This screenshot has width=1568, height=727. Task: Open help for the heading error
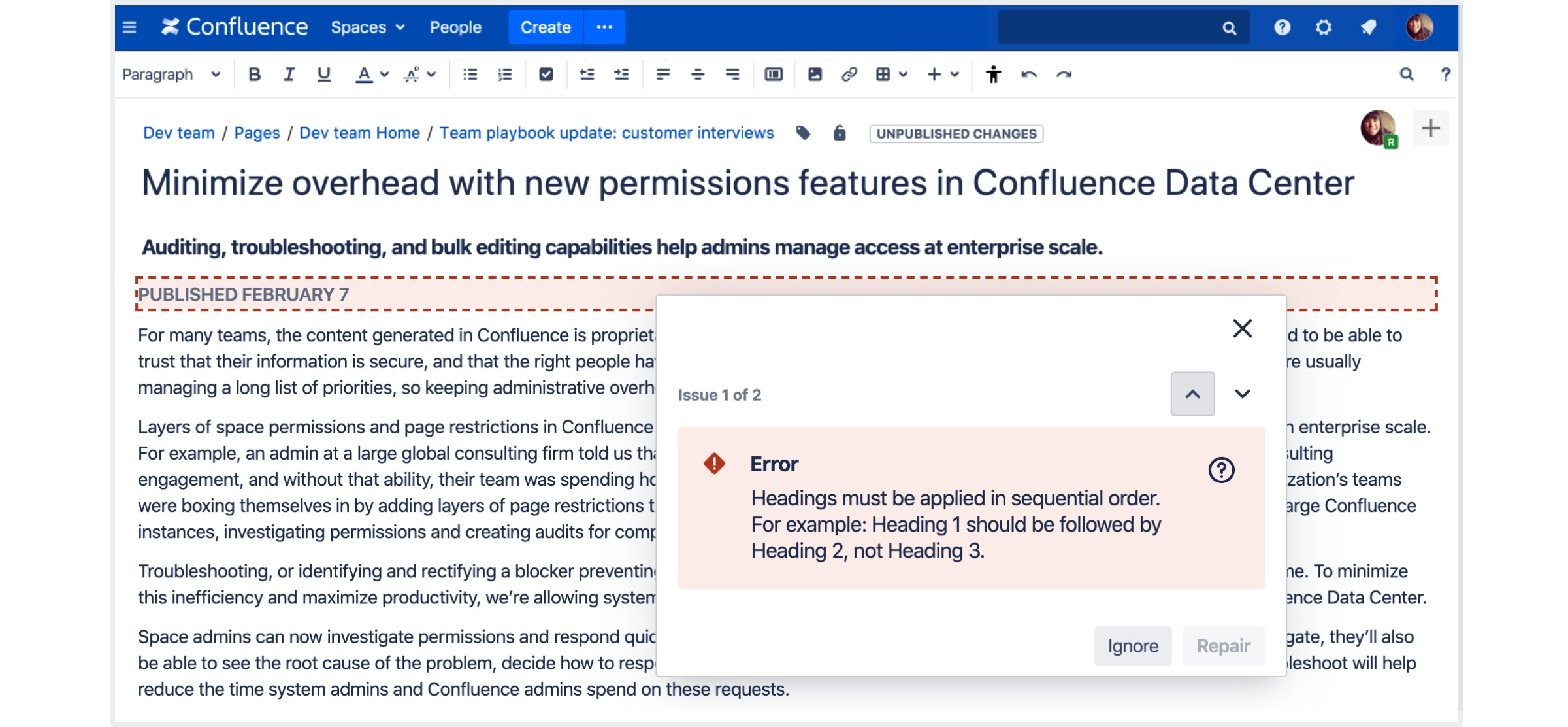(1221, 469)
